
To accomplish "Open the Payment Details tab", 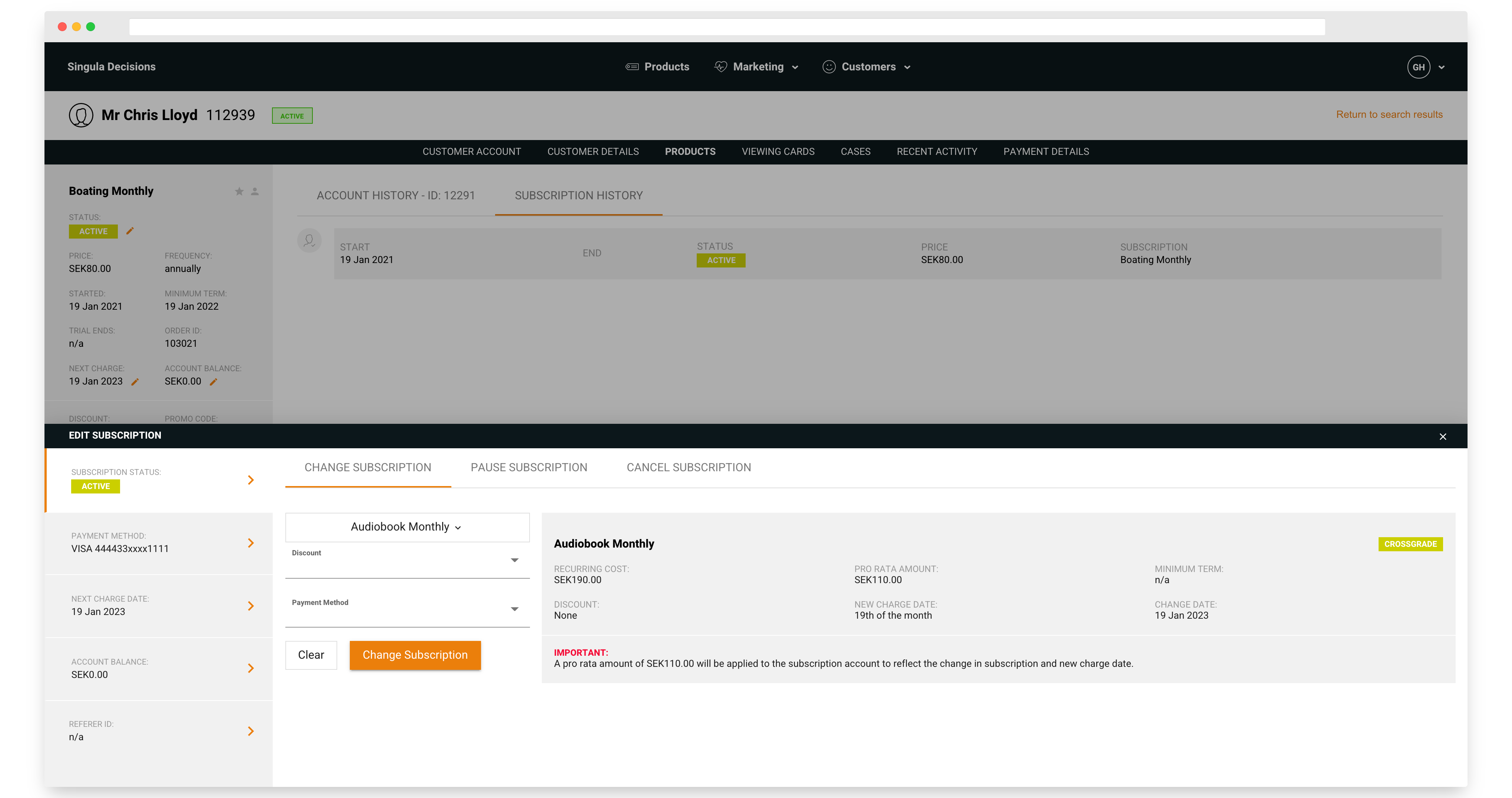I will coord(1045,152).
